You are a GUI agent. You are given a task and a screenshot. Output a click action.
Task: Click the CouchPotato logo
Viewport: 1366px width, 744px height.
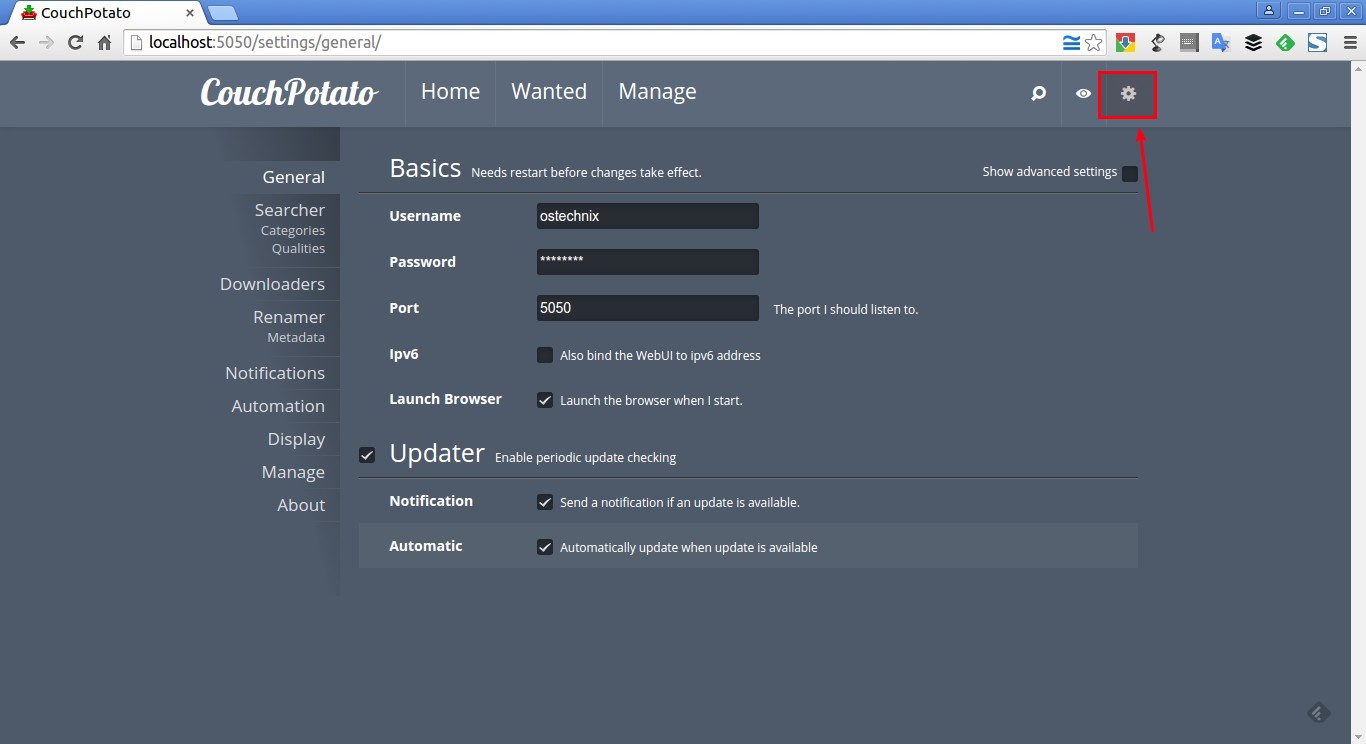(x=289, y=93)
